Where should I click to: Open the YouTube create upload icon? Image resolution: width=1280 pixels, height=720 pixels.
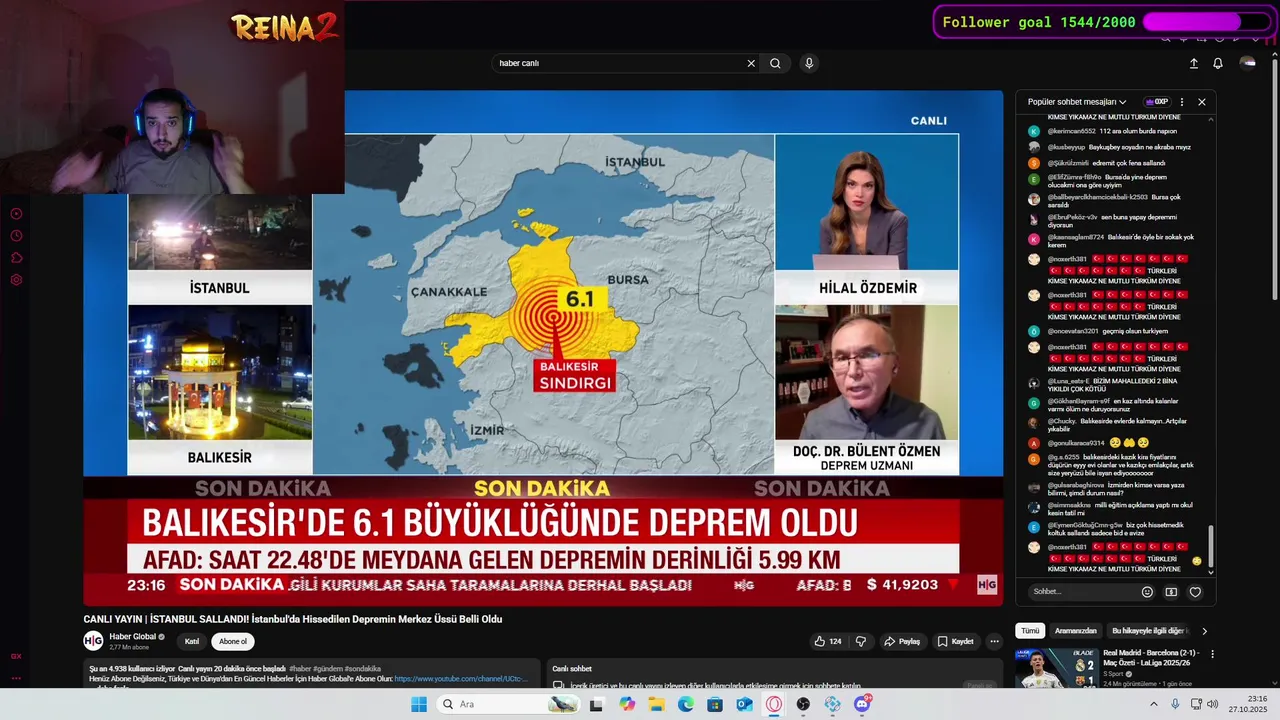(1193, 63)
